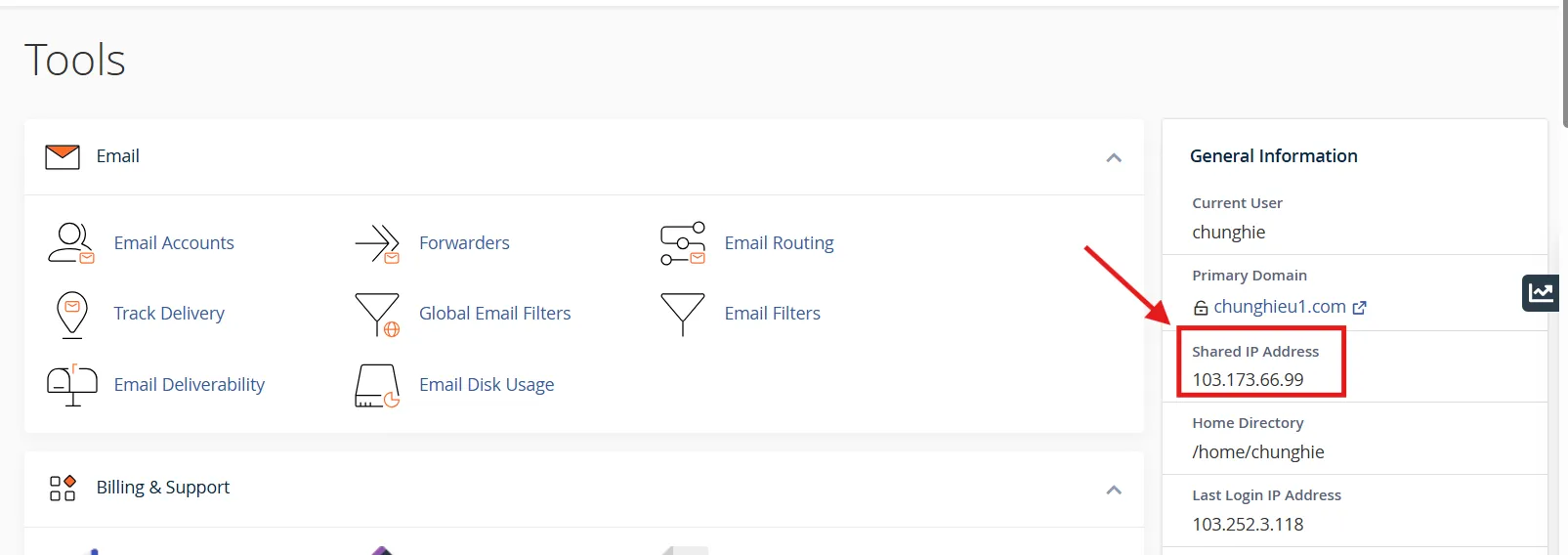Click the Email Disk Usage icon
Screen dimensions: 1568x555
[377, 385]
